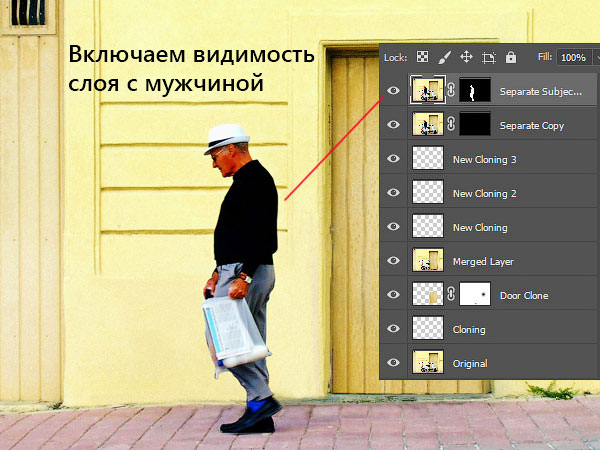Select the Merged Layer thumbnail
The image size is (600, 450).
point(428,260)
